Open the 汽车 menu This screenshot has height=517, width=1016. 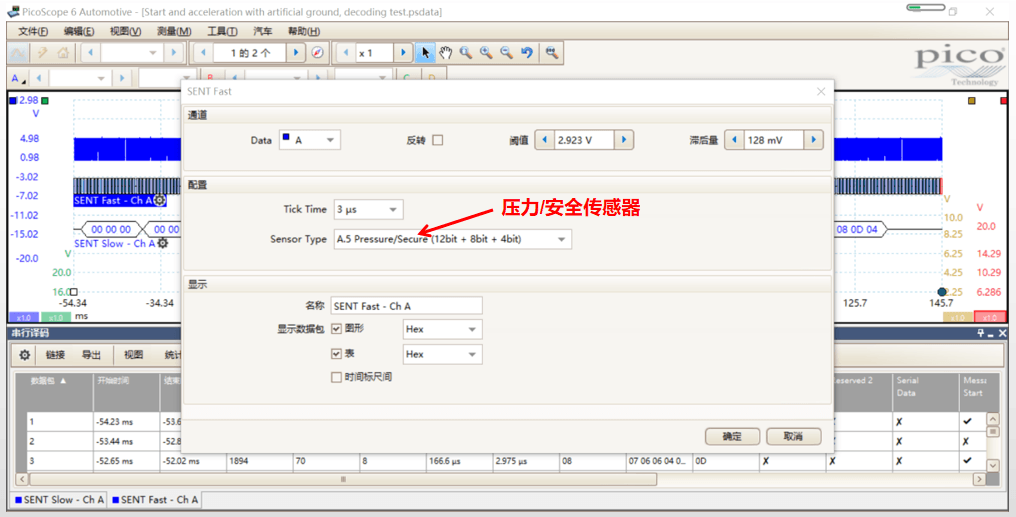click(262, 31)
